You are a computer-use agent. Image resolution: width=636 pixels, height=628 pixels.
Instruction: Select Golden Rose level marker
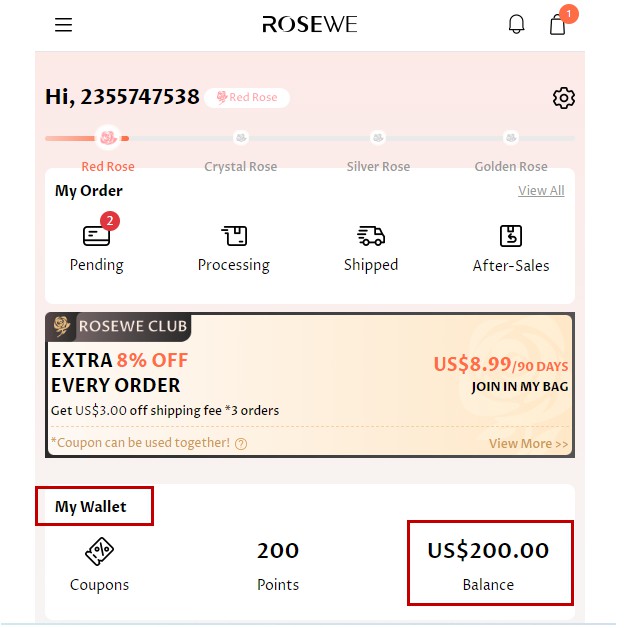coord(511,138)
